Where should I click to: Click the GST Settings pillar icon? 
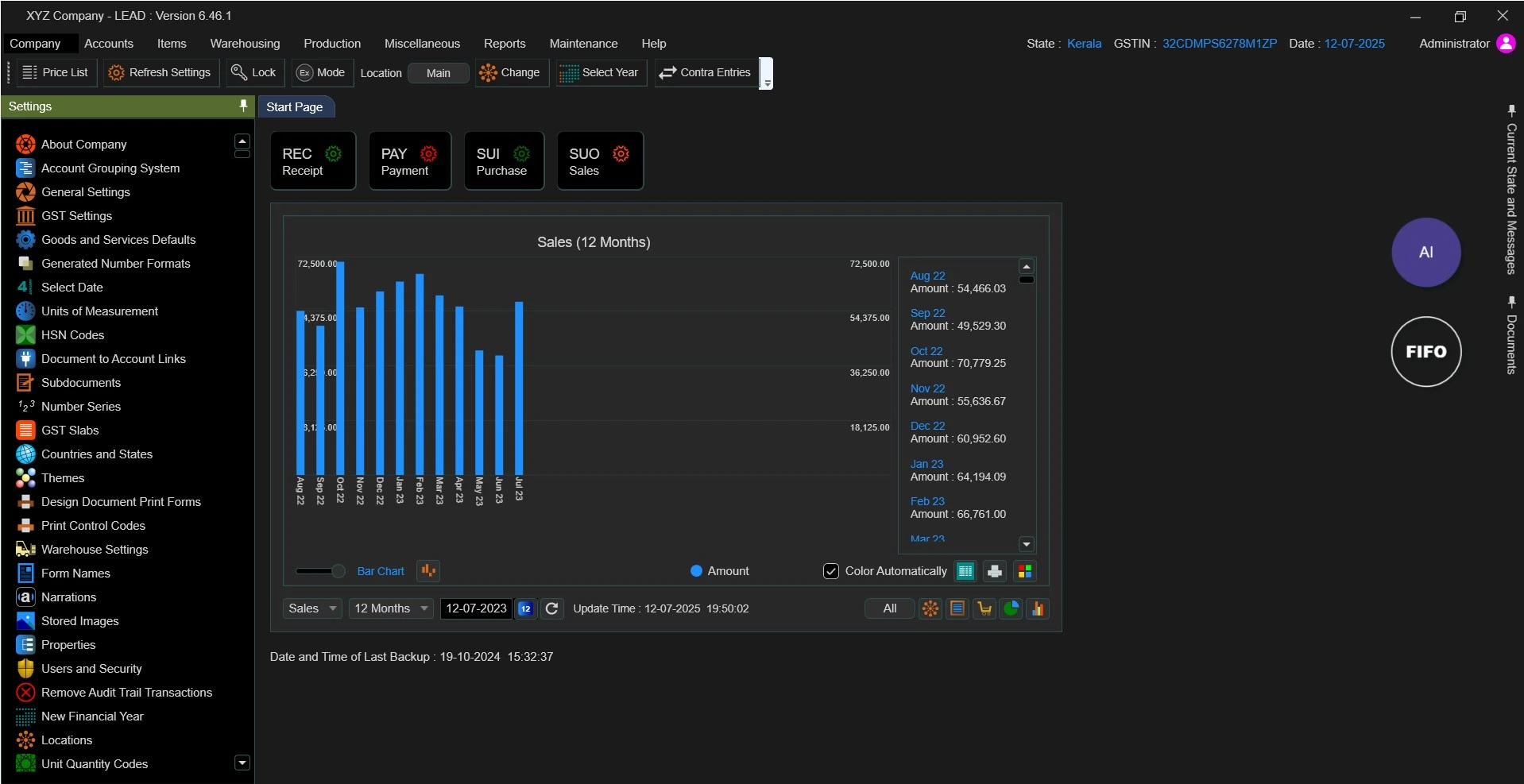[26, 216]
